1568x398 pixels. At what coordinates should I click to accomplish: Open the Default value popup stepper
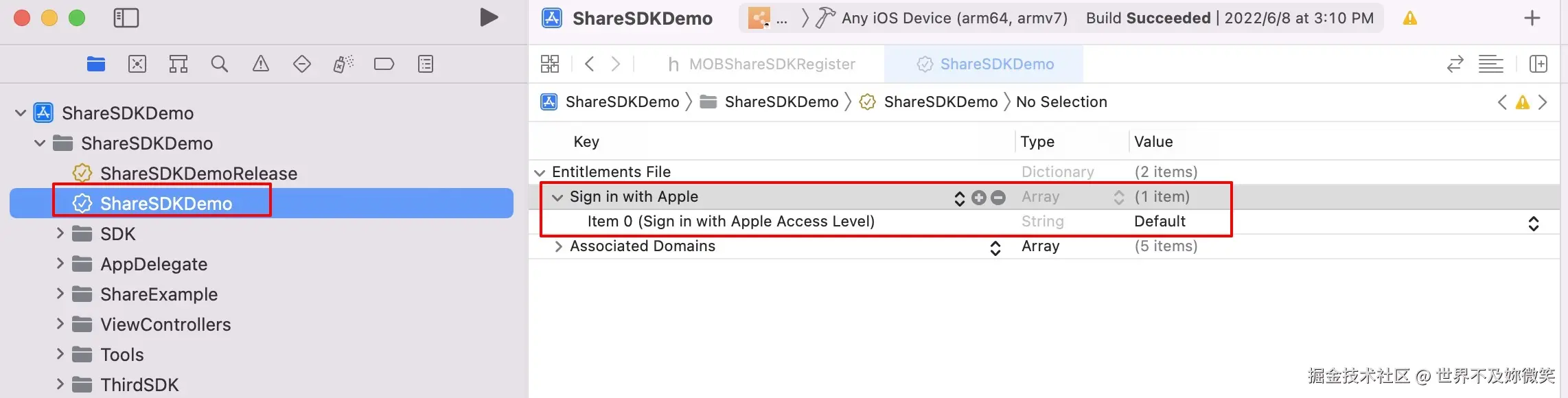click(1533, 223)
